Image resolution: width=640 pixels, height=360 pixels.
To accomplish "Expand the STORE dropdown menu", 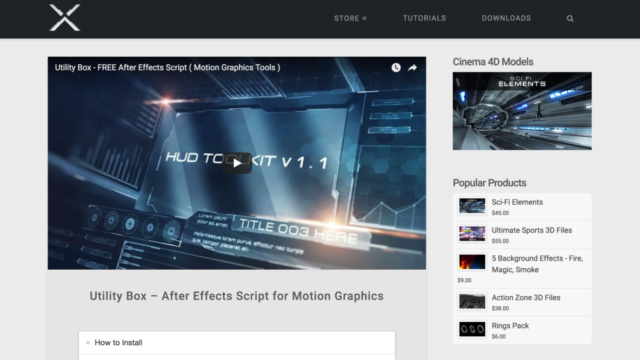I will [350, 18].
